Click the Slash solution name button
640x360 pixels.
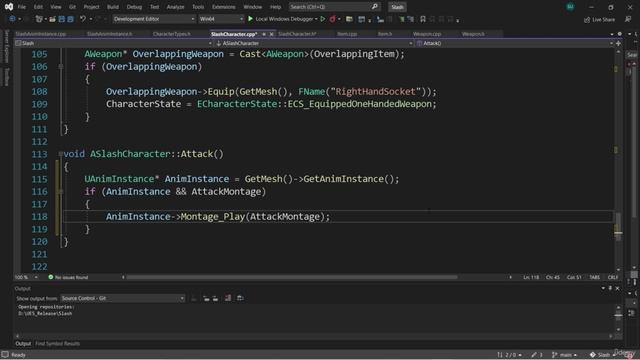[397, 7]
